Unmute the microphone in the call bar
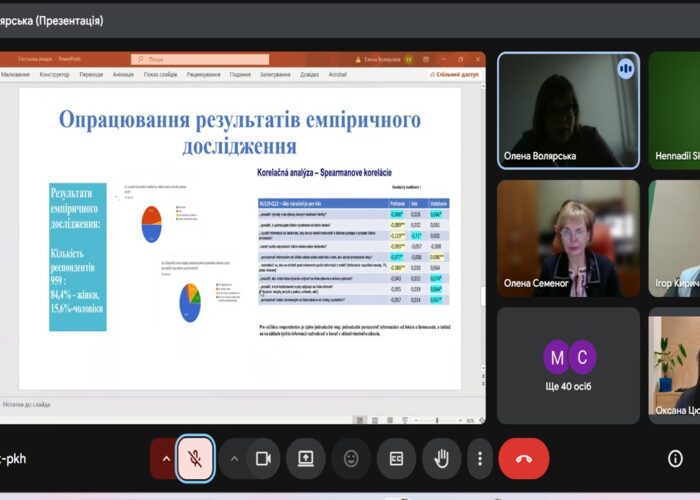 [x=195, y=459]
